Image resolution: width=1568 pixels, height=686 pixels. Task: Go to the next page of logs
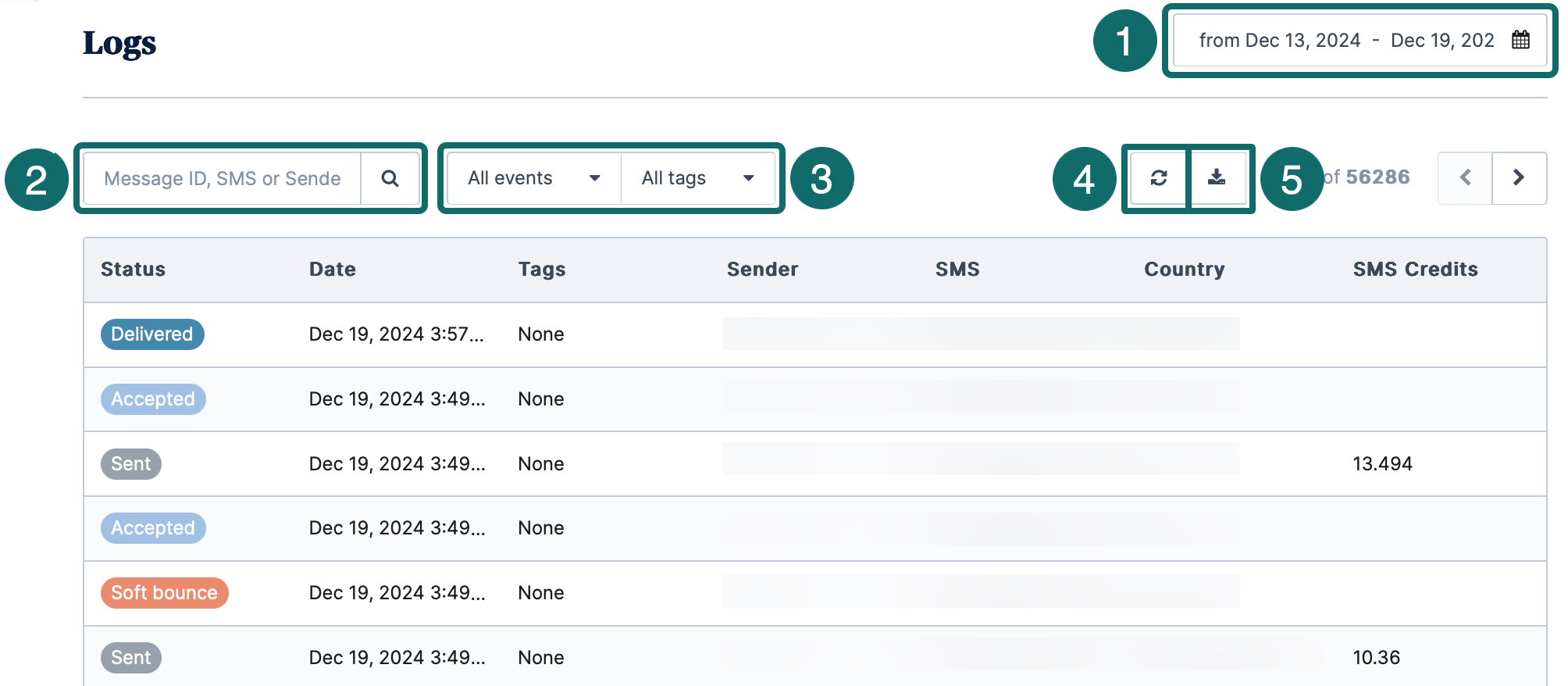(x=1519, y=178)
